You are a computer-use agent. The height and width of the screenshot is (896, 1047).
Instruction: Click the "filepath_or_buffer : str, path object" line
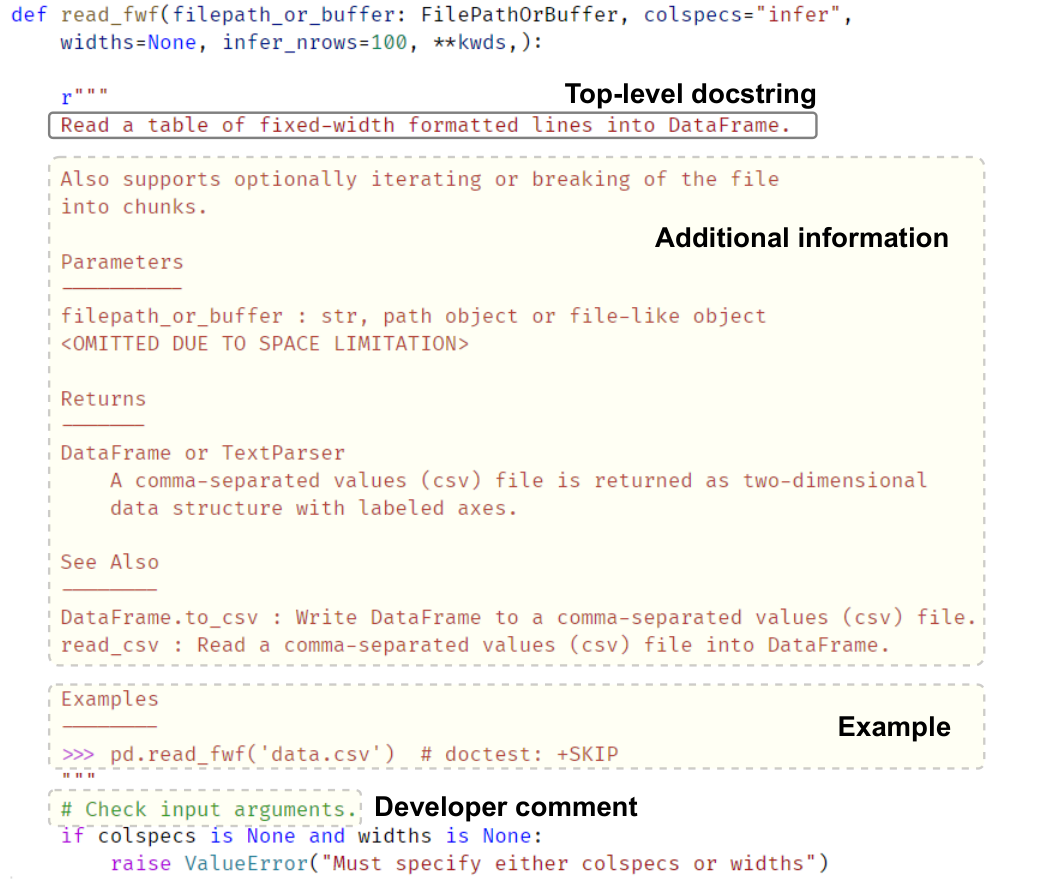pyautogui.click(x=413, y=316)
